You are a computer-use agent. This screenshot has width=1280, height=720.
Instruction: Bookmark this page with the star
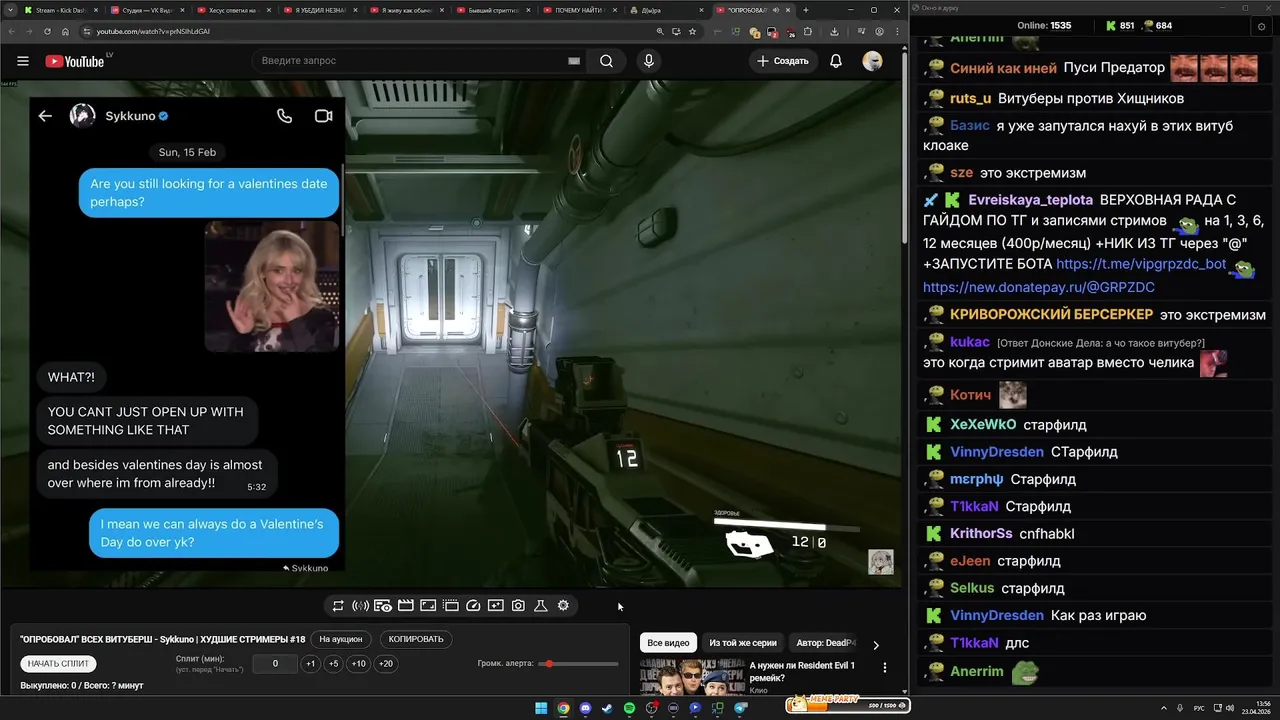click(692, 31)
